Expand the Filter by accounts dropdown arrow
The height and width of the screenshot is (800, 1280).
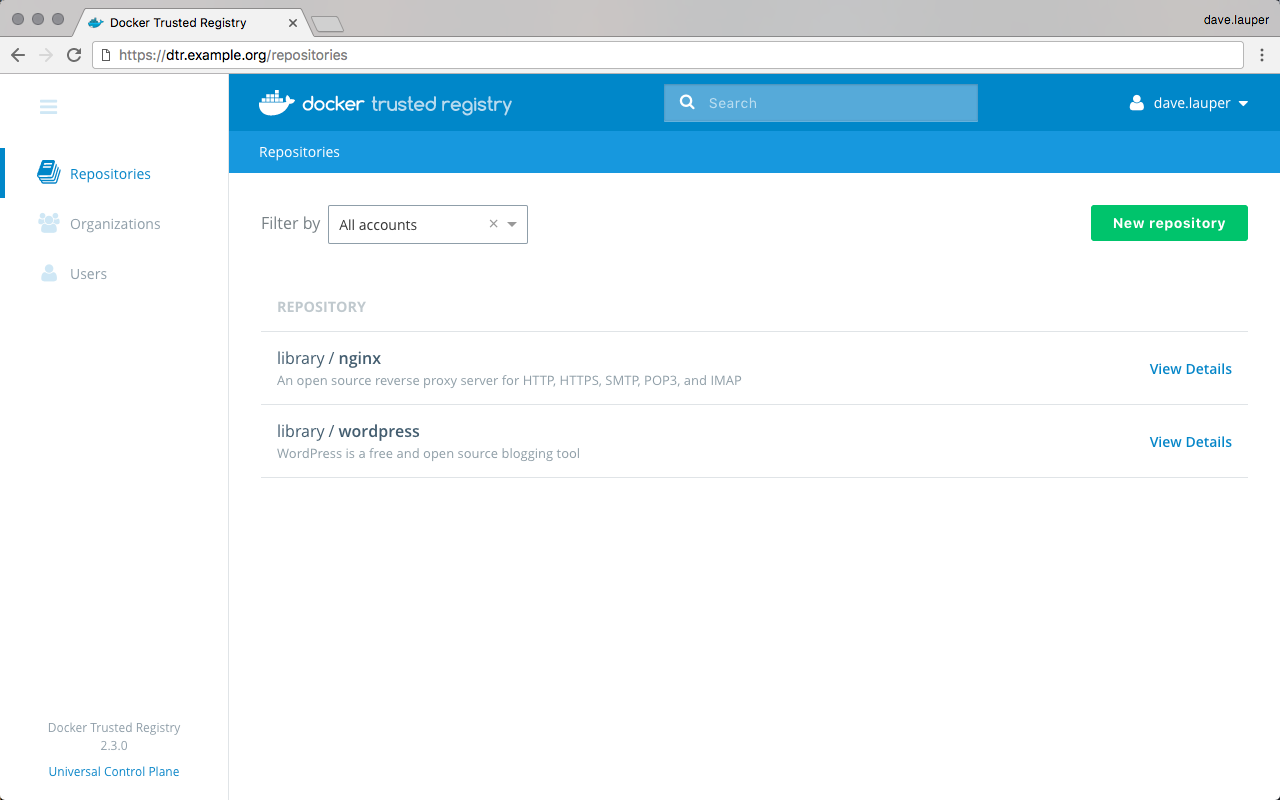[512, 224]
